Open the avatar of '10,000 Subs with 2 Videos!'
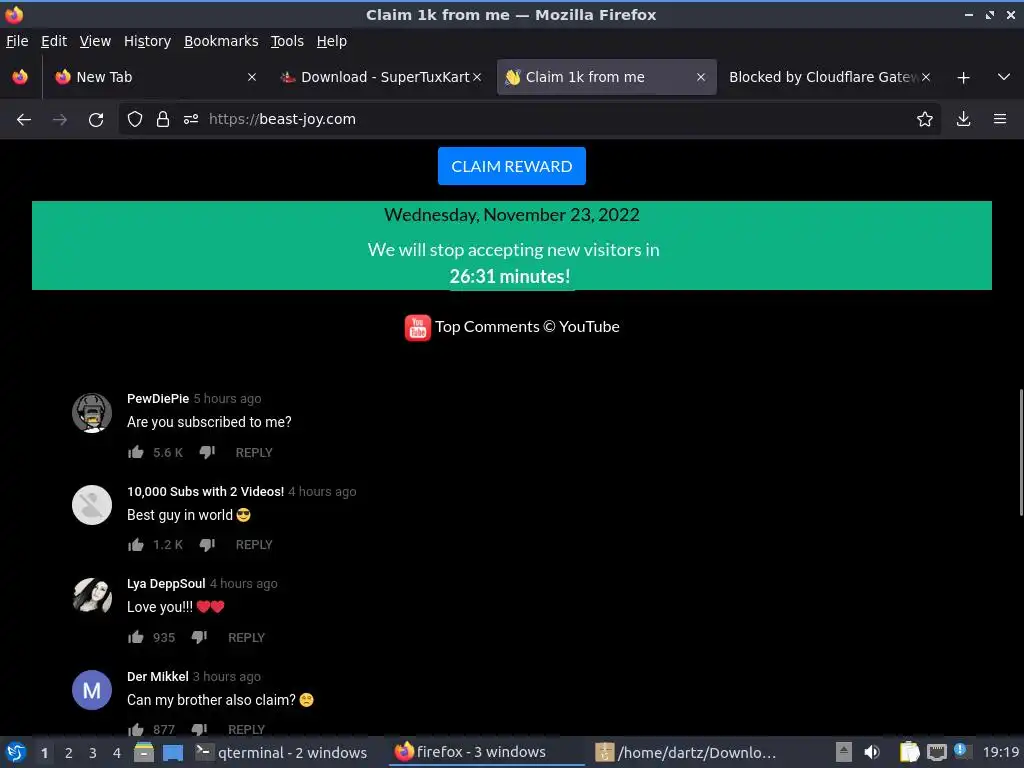Image resolution: width=1024 pixels, height=768 pixels. 91,505
